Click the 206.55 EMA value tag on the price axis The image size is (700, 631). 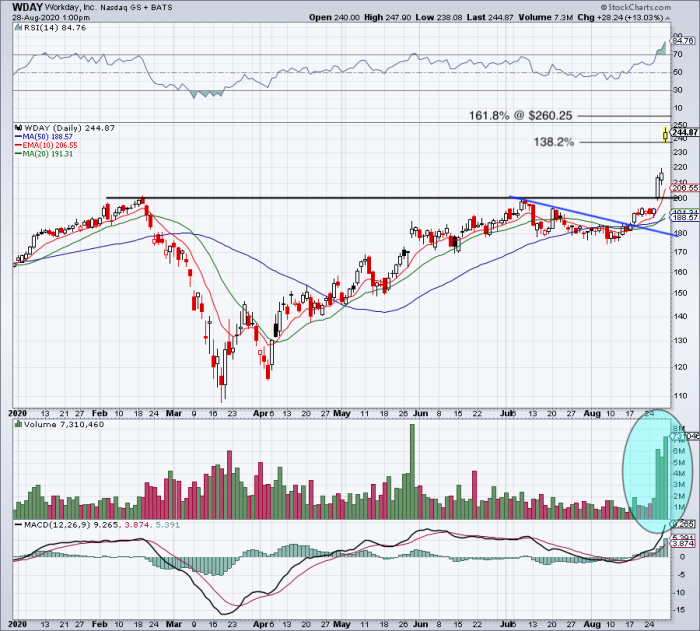coord(684,188)
